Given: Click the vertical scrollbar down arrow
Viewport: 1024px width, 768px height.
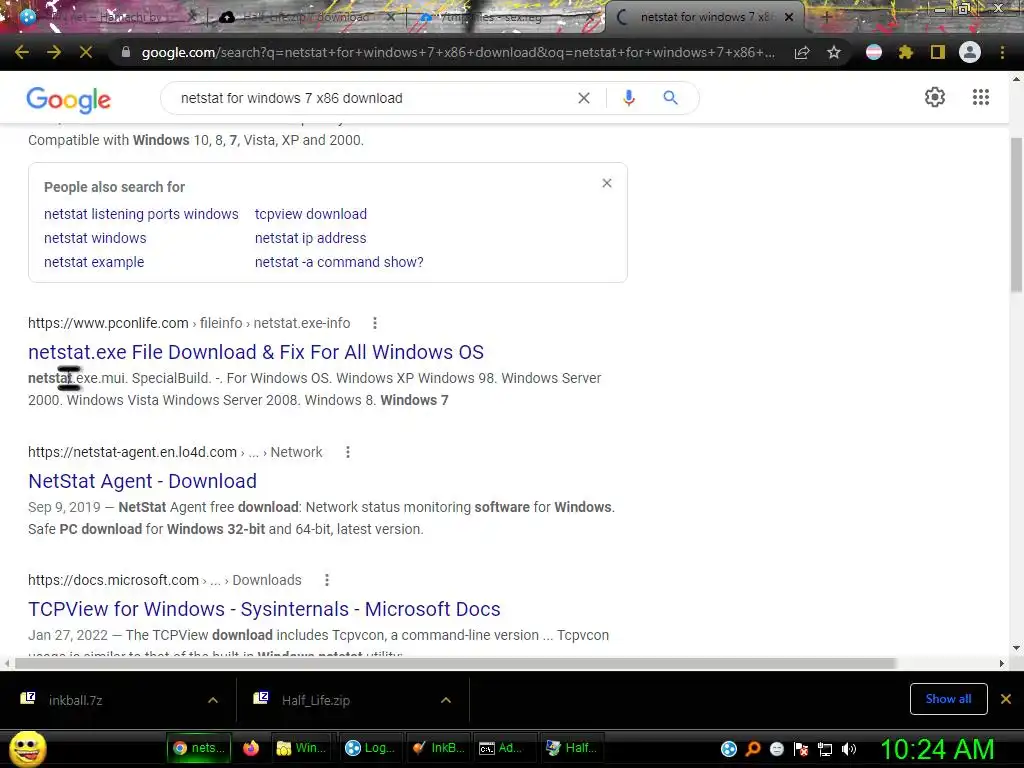Looking at the screenshot, I should (1016, 648).
